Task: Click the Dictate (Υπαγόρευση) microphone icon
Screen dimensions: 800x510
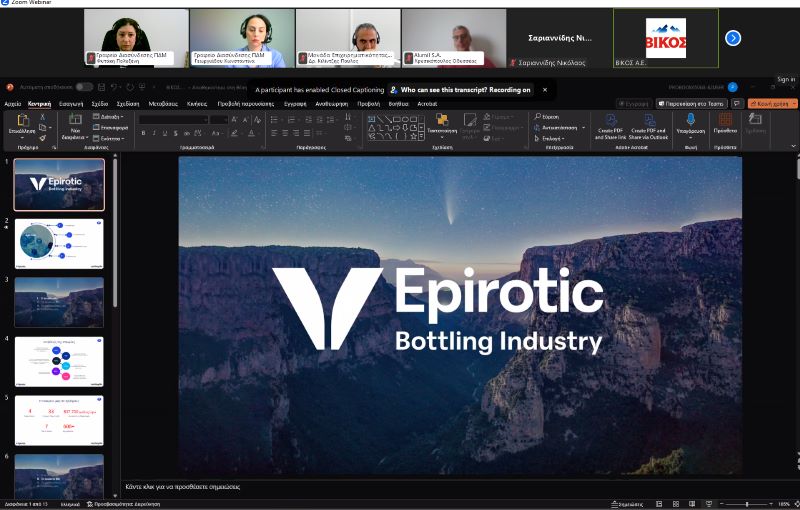Action: [x=690, y=121]
